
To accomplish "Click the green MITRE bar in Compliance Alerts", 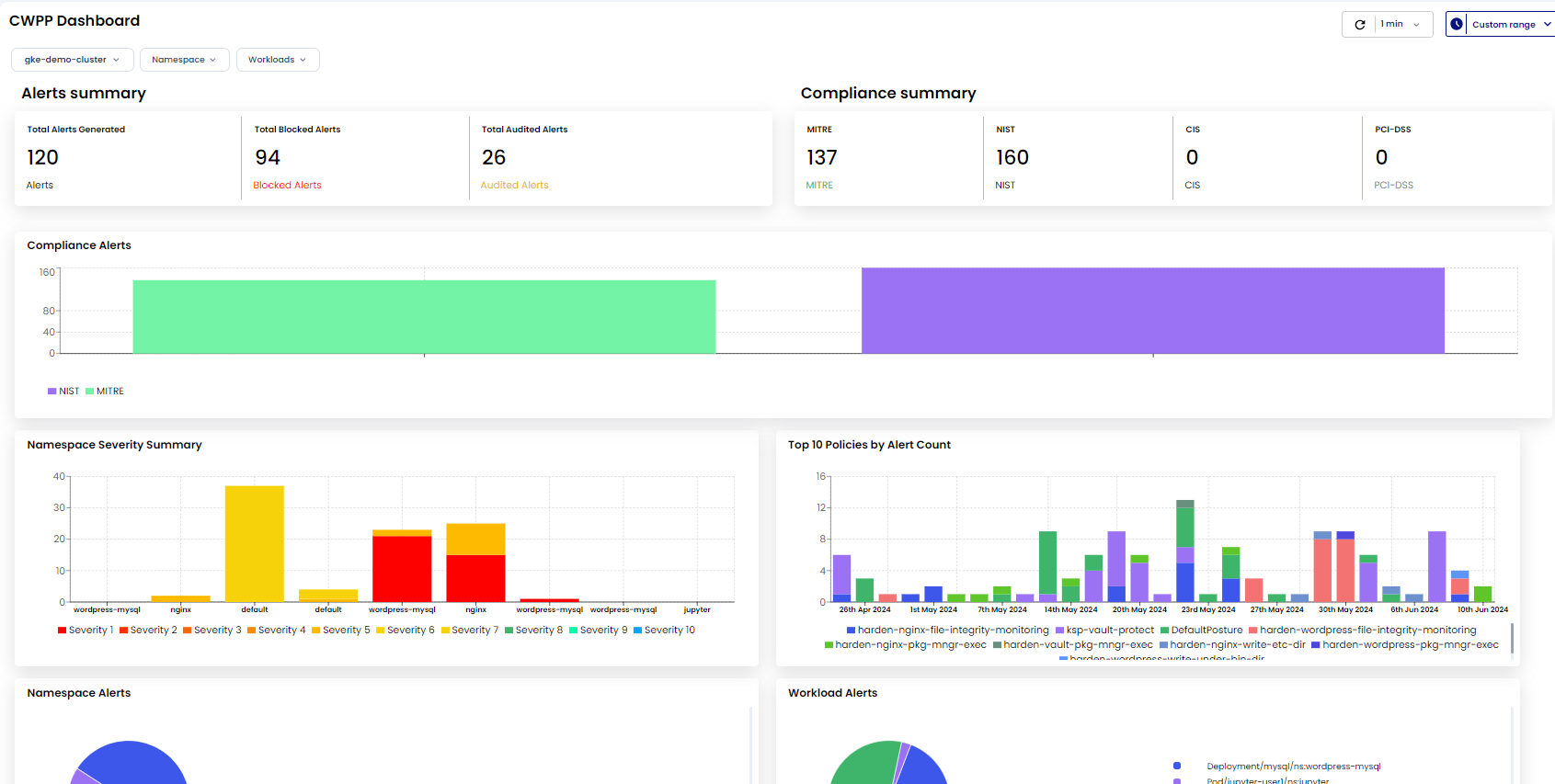I will [x=424, y=316].
